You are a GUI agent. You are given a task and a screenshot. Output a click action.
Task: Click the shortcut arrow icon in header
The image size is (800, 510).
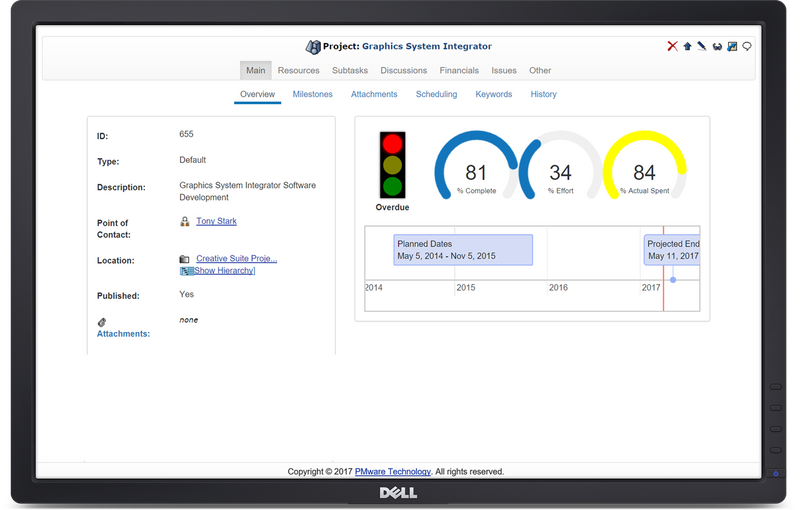click(732, 46)
